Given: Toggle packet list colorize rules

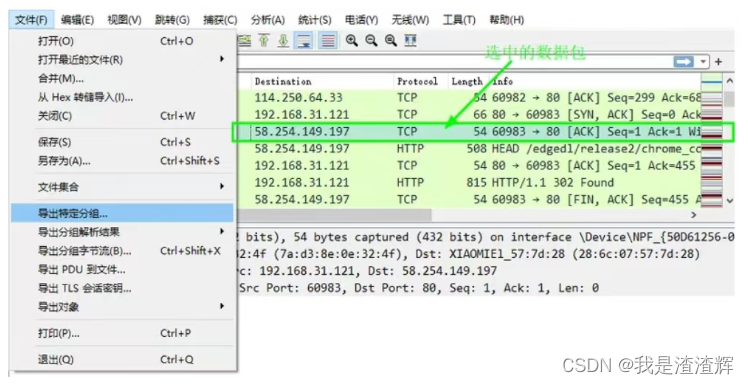Looking at the screenshot, I should tap(328, 41).
